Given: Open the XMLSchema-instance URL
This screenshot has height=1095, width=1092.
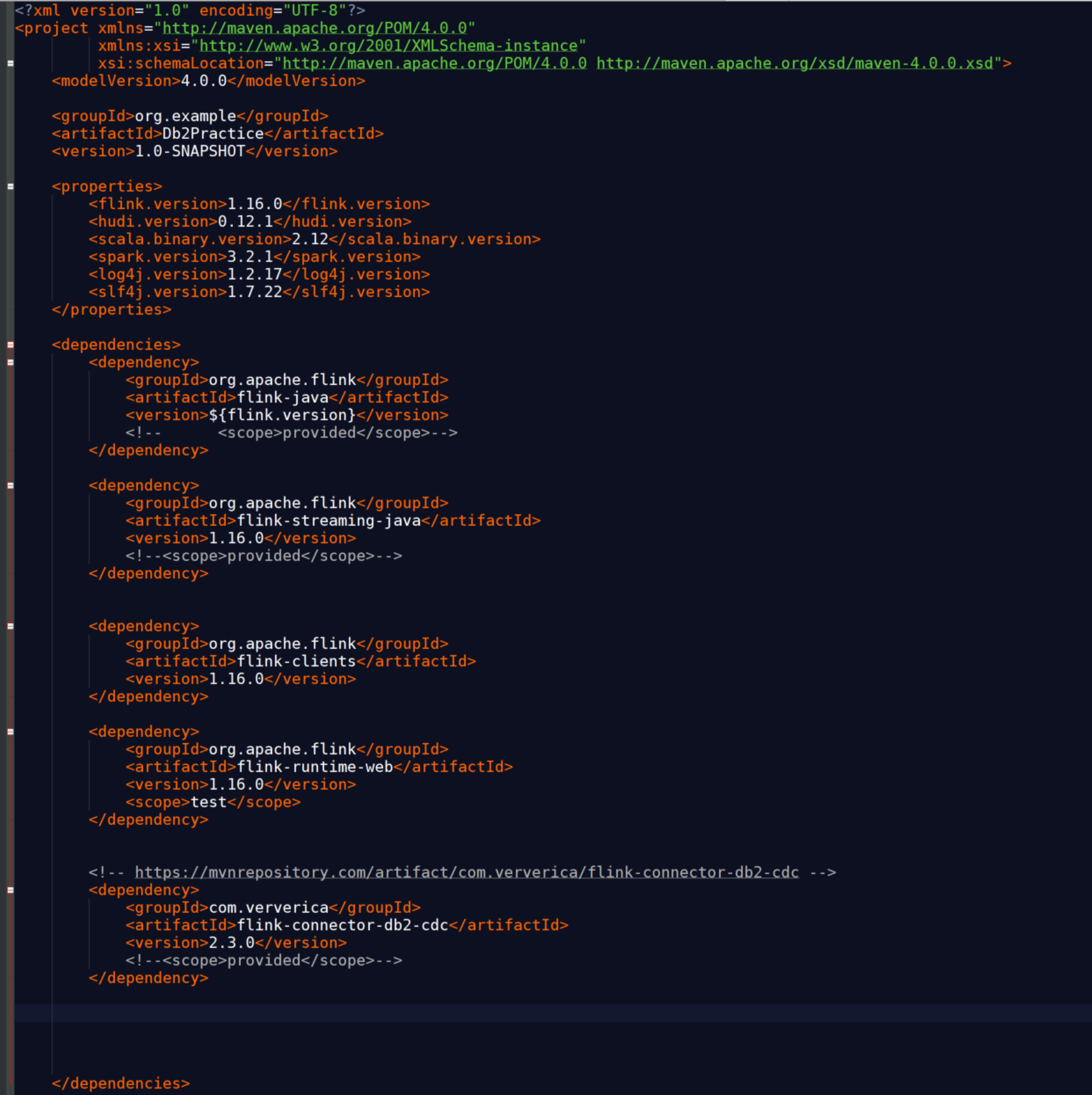Looking at the screenshot, I should coord(388,45).
